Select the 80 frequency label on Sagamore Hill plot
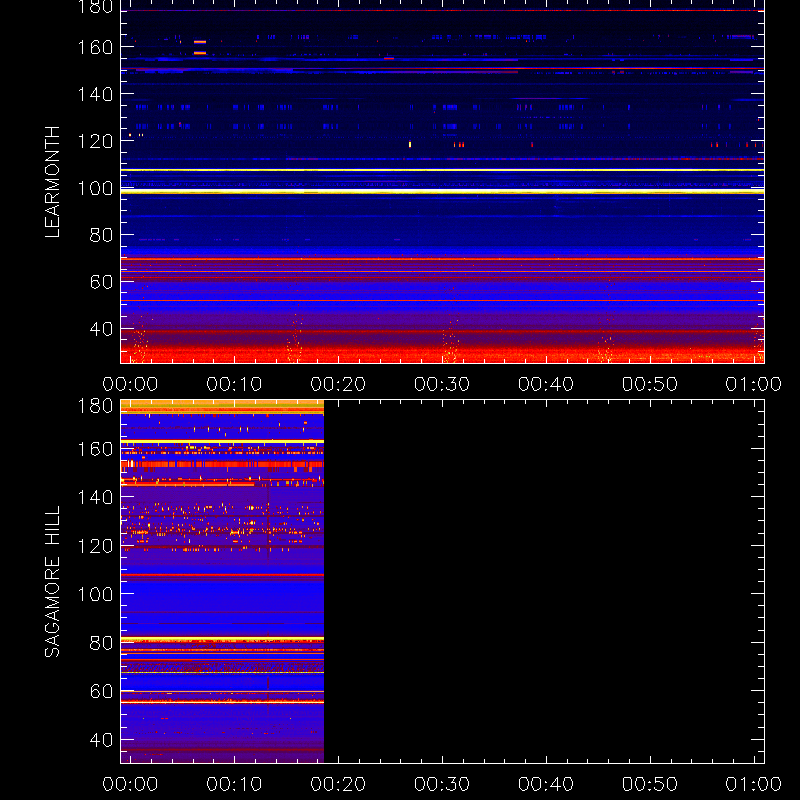Image resolution: width=800 pixels, height=800 pixels. [101, 643]
